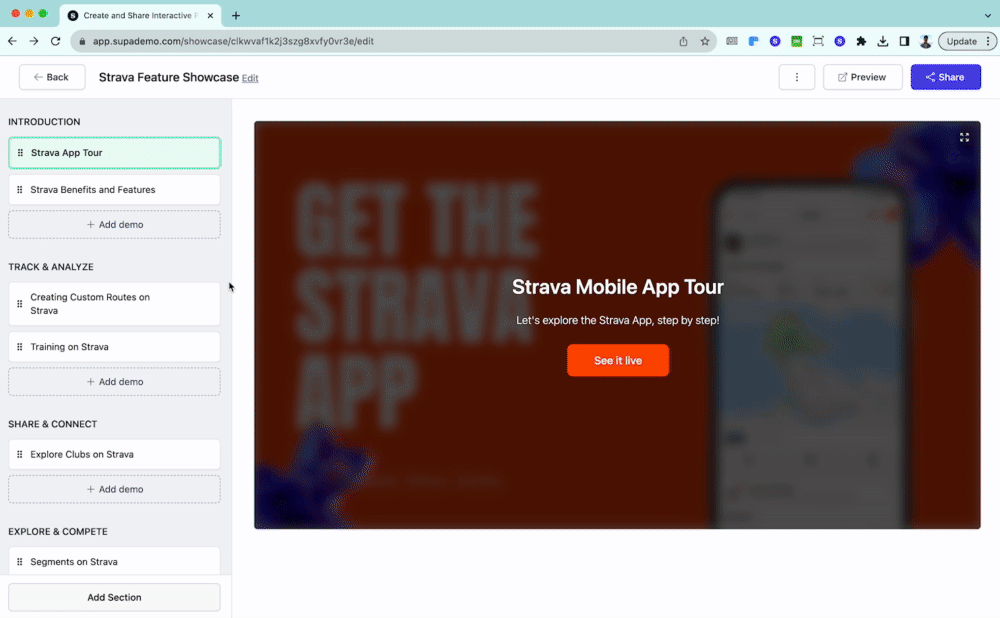Close the Create and Share Interactive tab
The height and width of the screenshot is (618, 1000).
[x=210, y=15]
